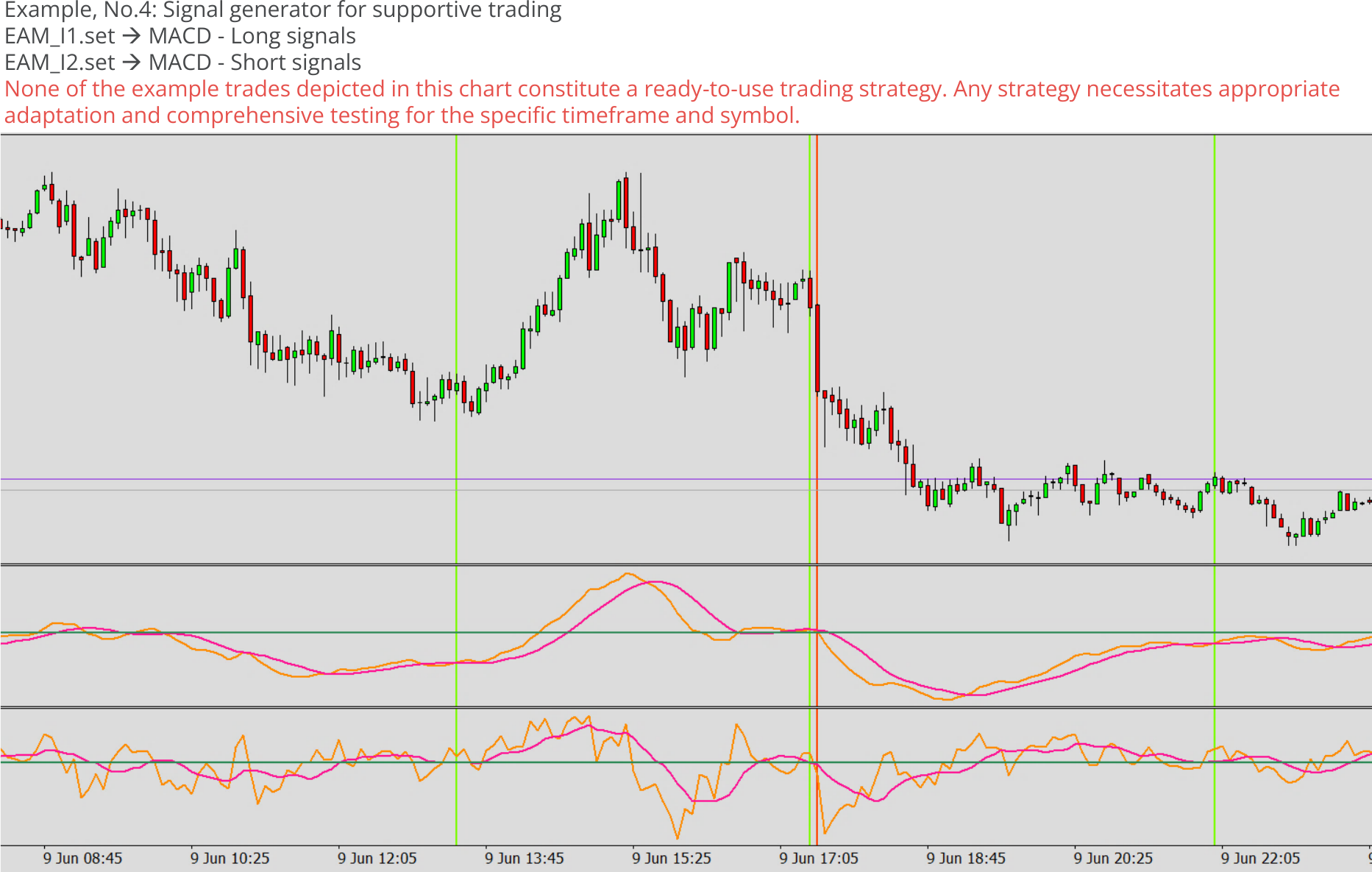The height and width of the screenshot is (872, 1372).
Task: Click the 9 Jun 08:45 time label
Action: click(x=82, y=858)
